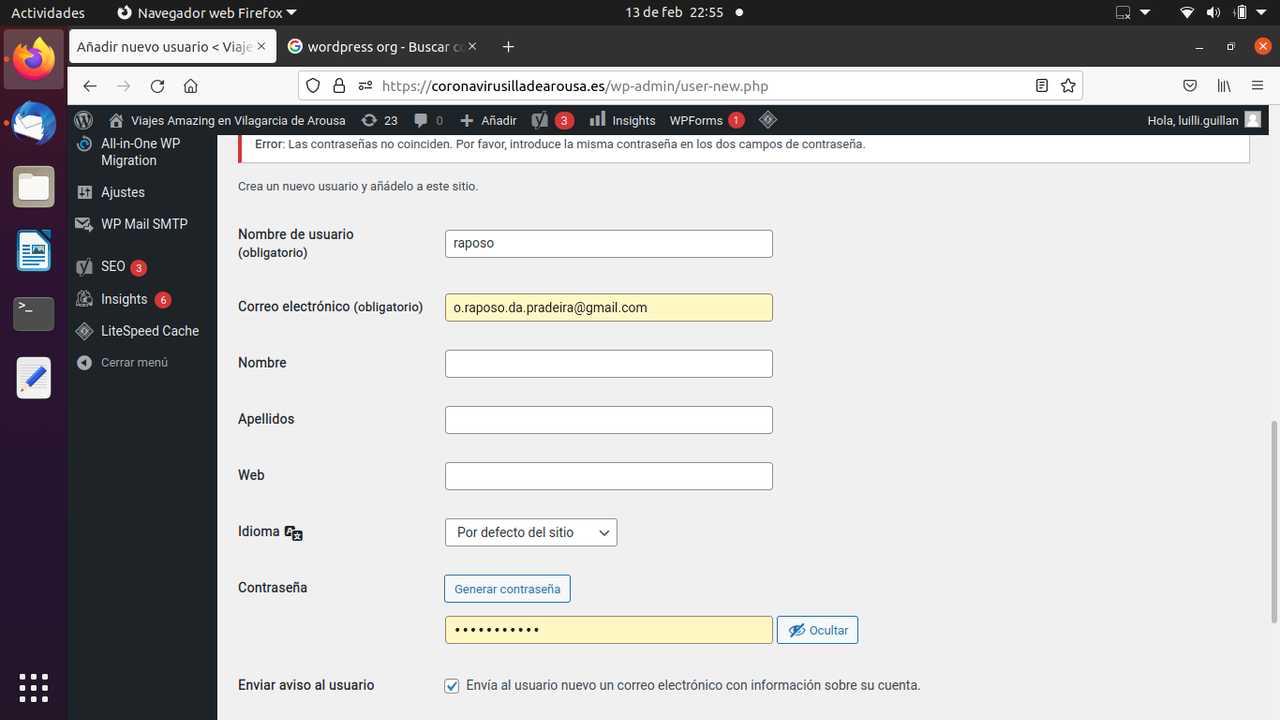Open the Idioma dropdown Por defecto del sitio
1280x720 pixels.
[x=531, y=532]
